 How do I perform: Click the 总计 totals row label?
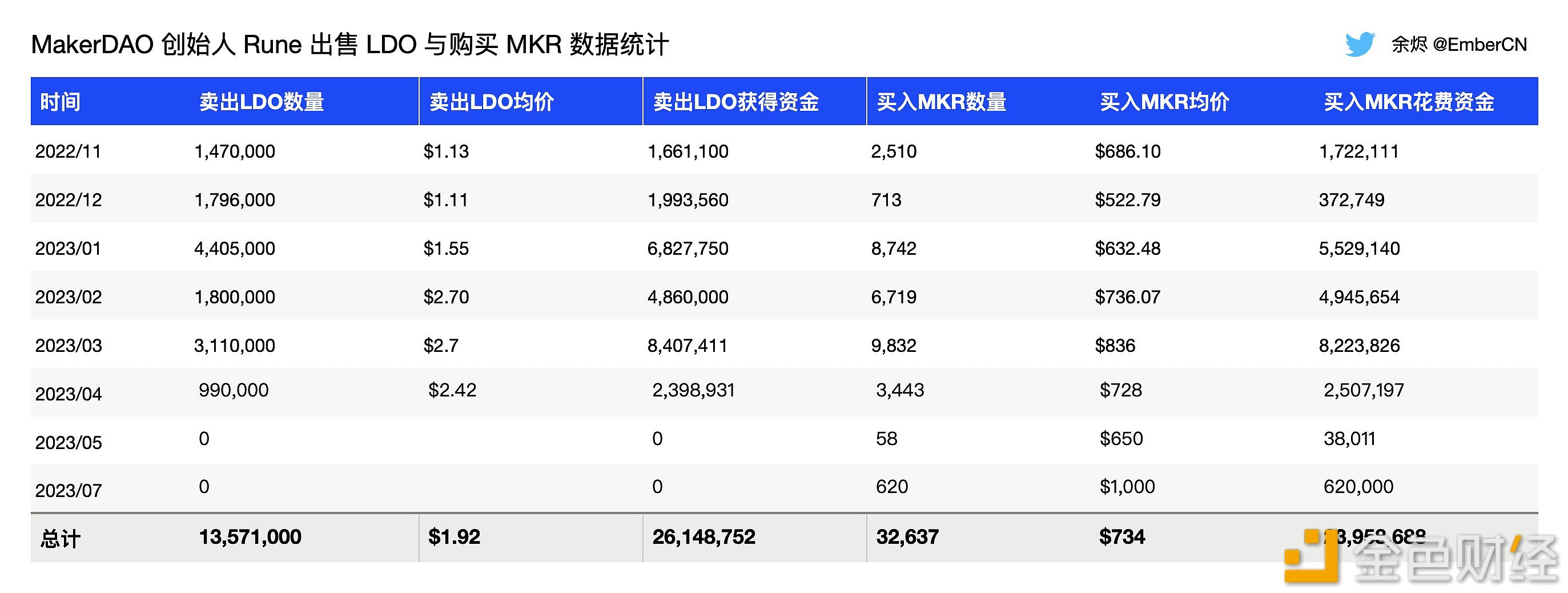point(61,539)
